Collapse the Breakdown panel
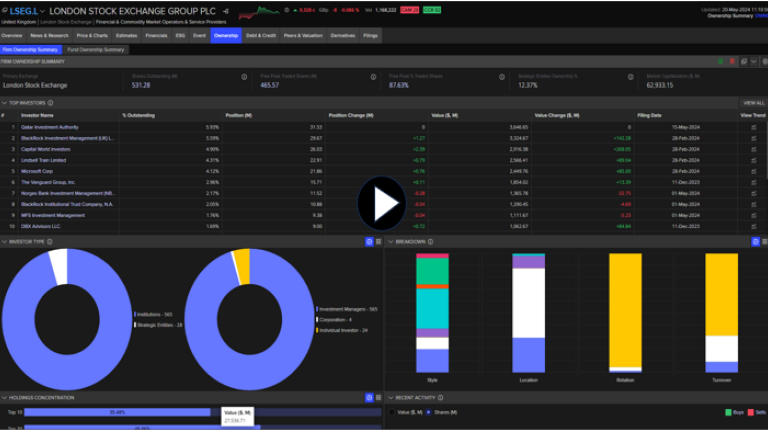This screenshot has width=768, height=432. [x=391, y=242]
